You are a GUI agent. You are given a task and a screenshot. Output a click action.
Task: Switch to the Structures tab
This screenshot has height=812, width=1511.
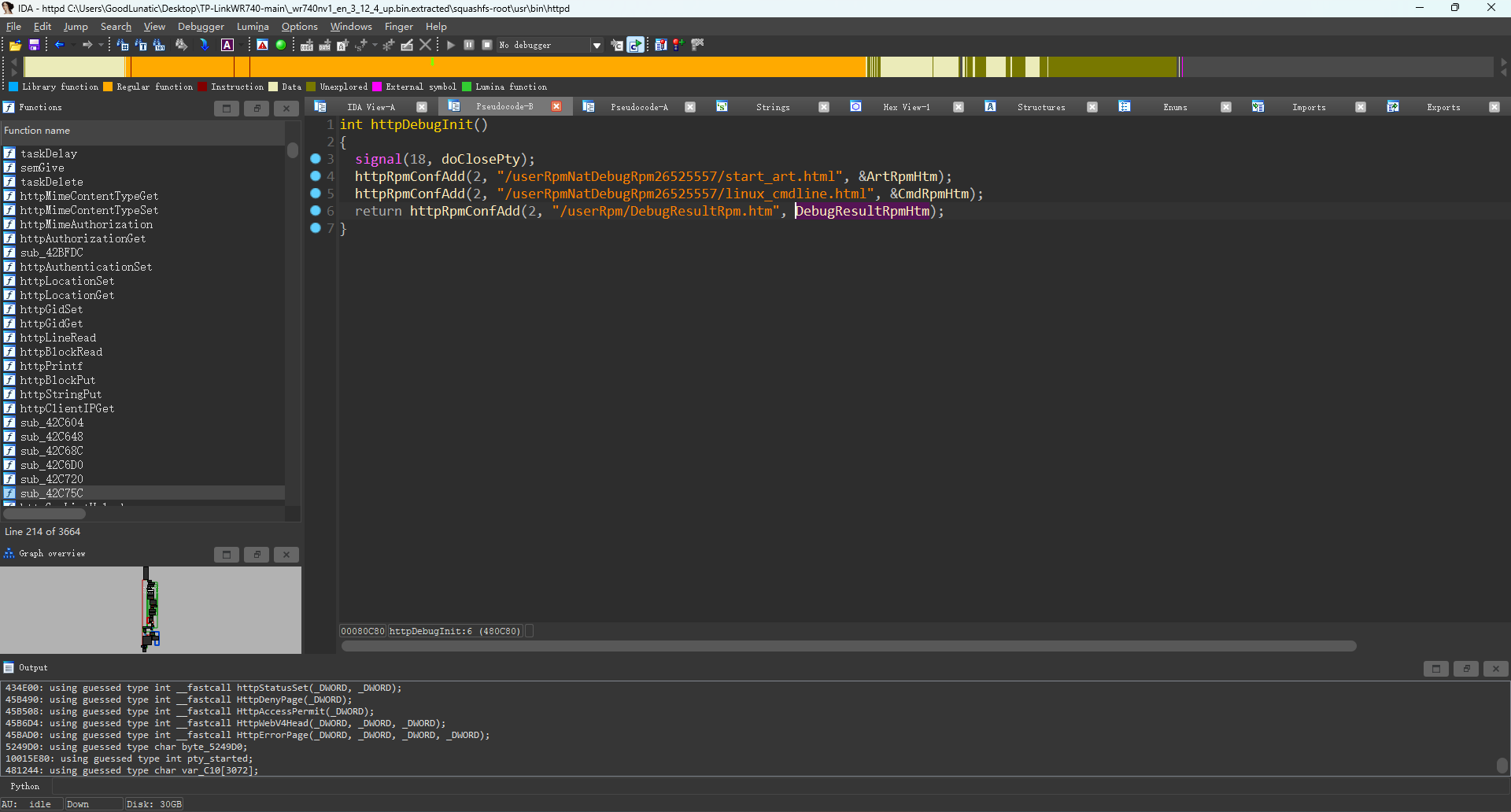click(1041, 107)
